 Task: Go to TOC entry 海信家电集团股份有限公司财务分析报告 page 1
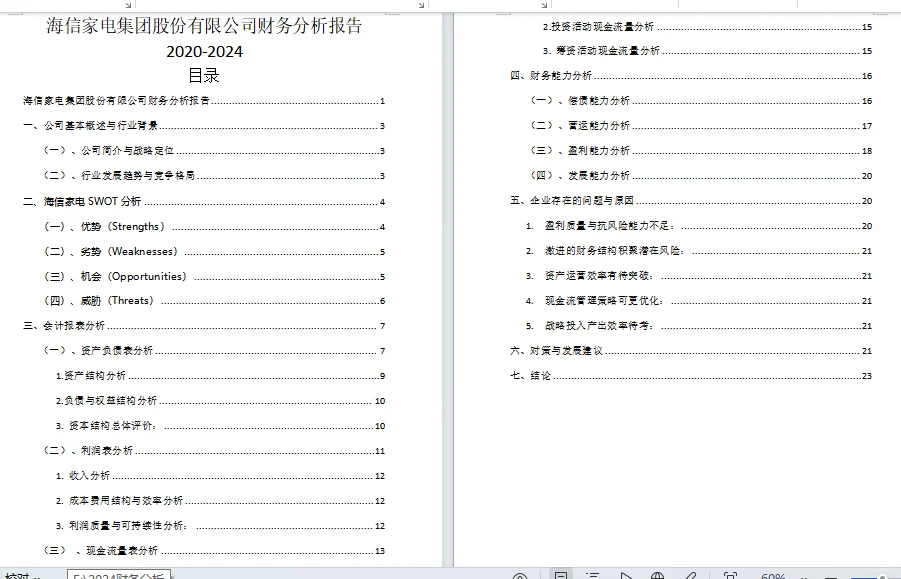pos(204,101)
